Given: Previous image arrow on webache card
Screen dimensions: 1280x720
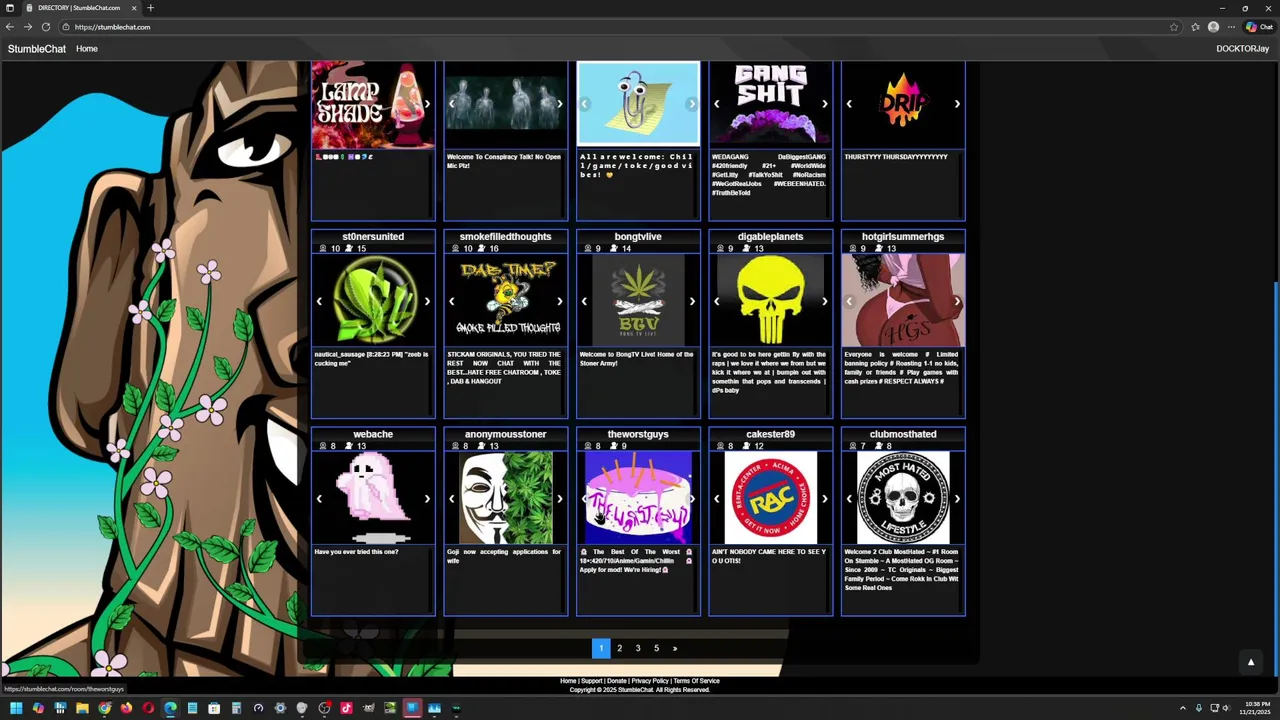Looking at the screenshot, I should coord(319,499).
